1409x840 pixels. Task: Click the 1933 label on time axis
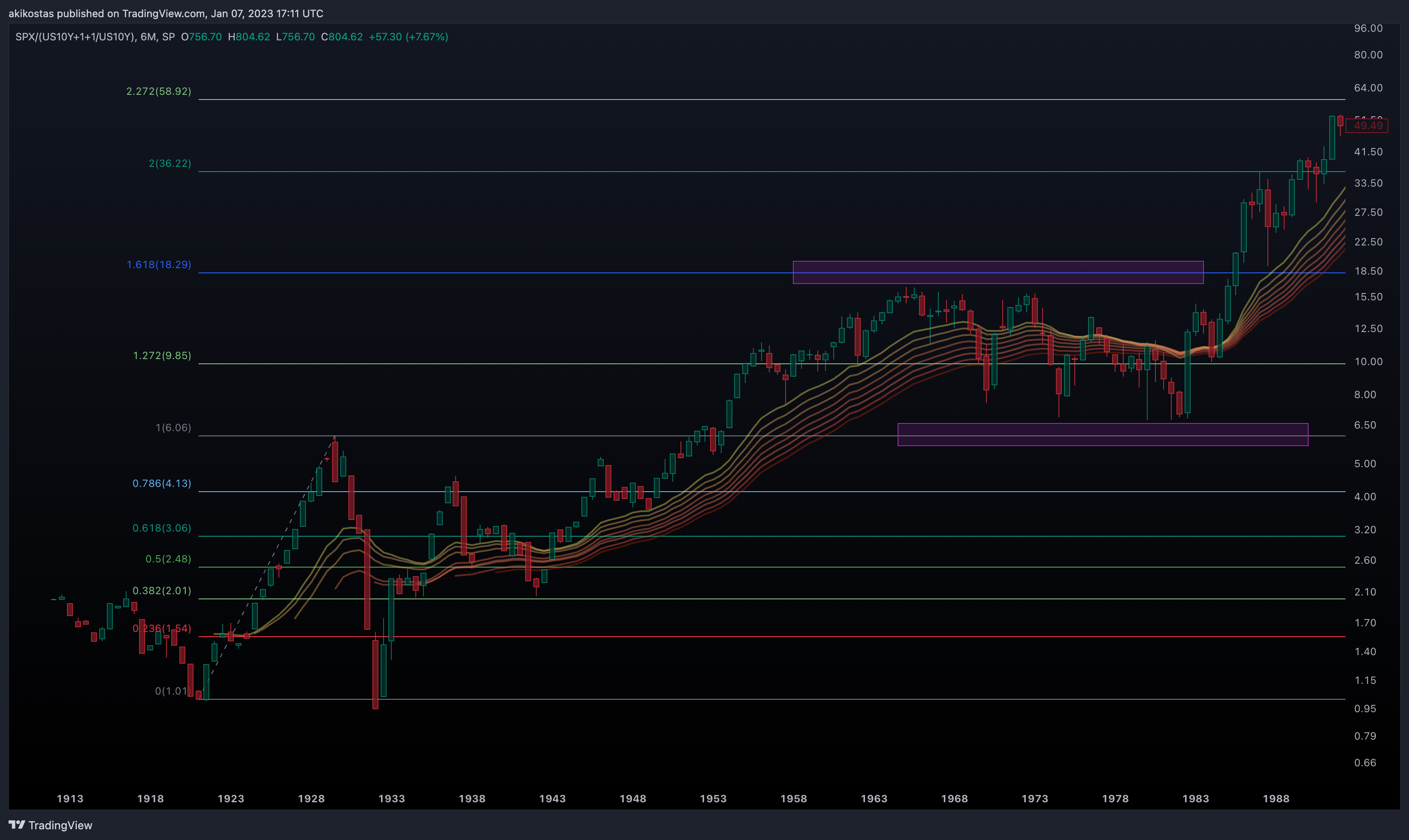coord(392,799)
